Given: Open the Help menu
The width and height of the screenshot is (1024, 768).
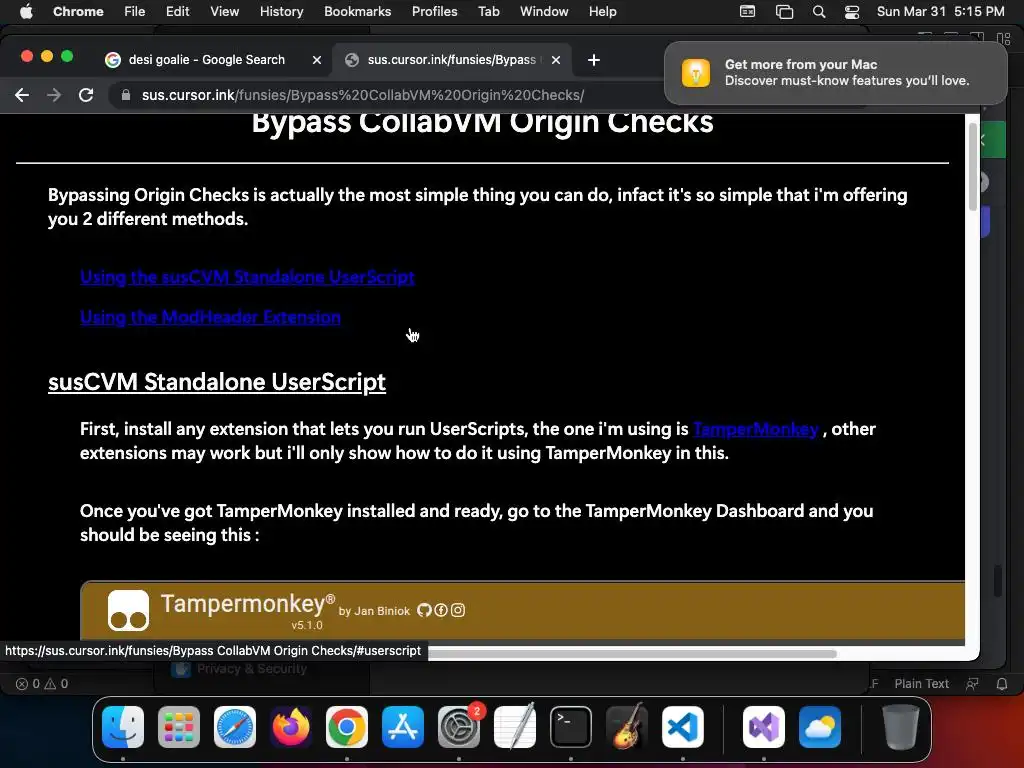Looking at the screenshot, I should 602,12.
